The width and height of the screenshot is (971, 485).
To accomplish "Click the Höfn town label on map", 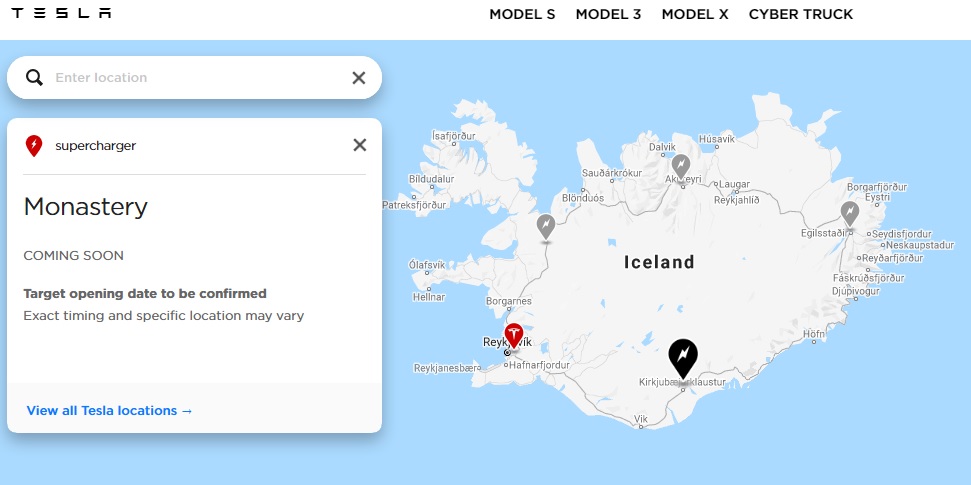I will [x=814, y=333].
